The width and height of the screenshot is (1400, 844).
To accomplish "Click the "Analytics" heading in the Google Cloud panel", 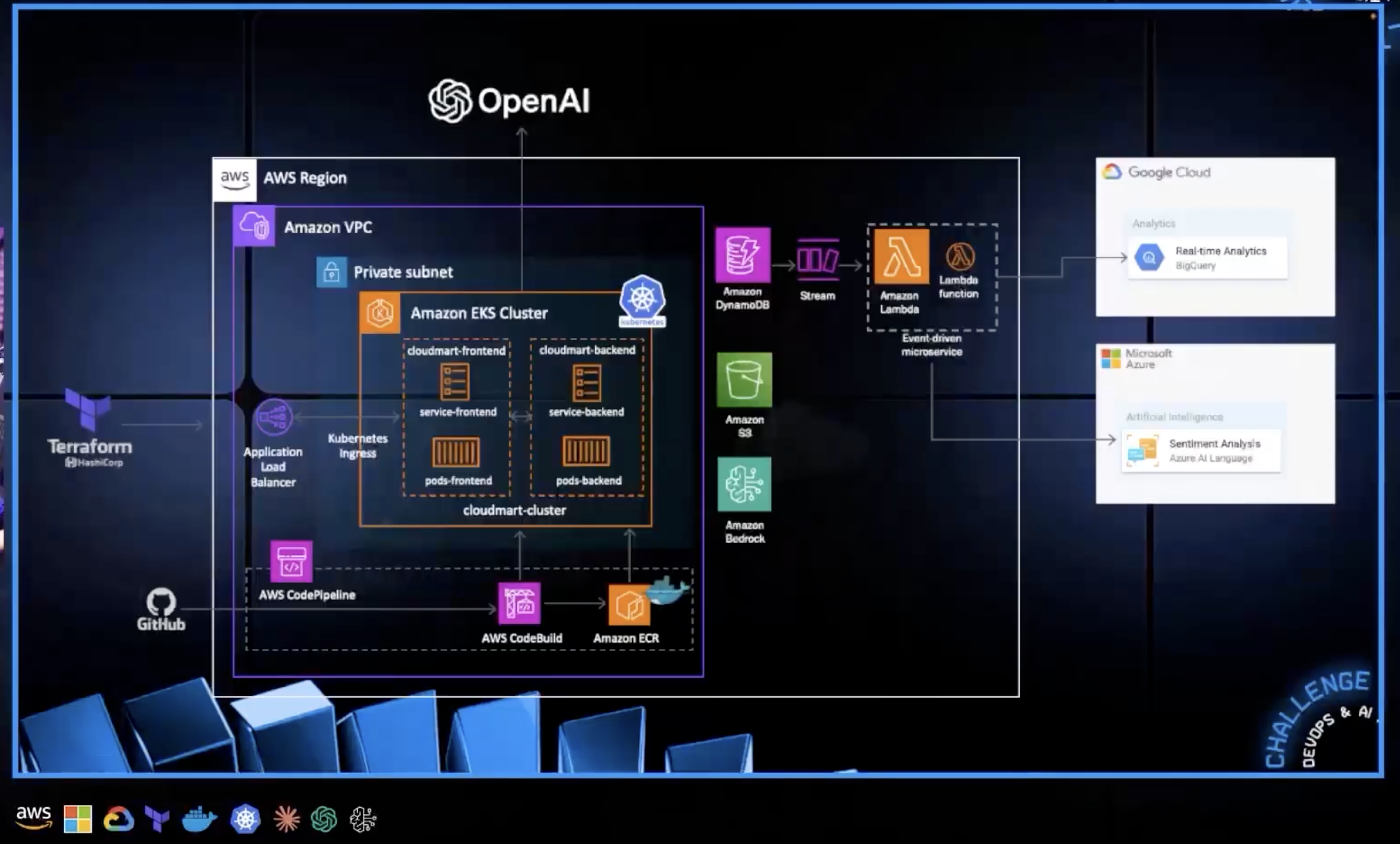I will click(x=1154, y=223).
